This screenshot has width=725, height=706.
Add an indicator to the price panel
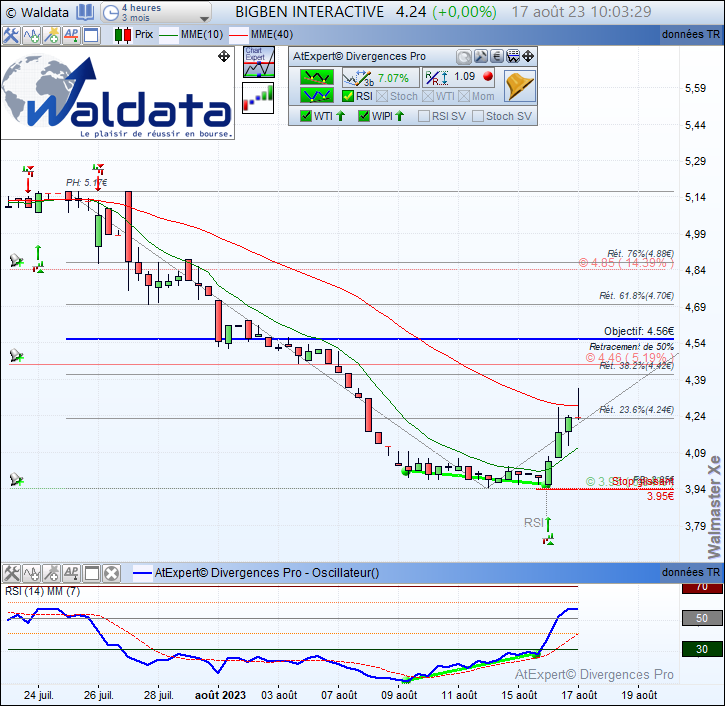pos(31,35)
